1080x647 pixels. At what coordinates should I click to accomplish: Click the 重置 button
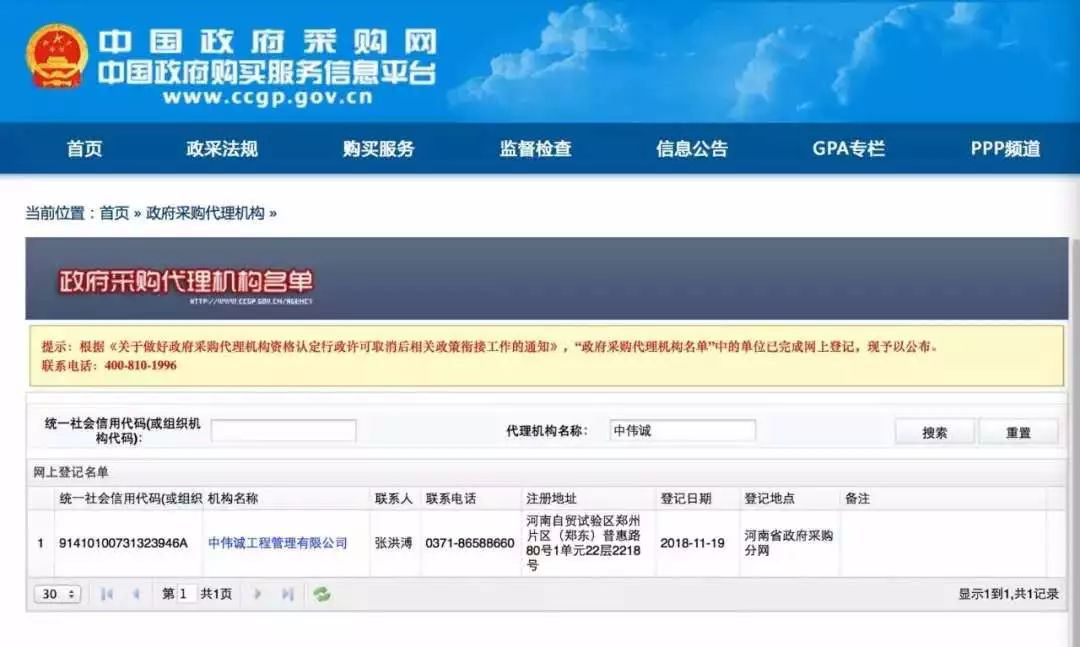coord(1018,432)
